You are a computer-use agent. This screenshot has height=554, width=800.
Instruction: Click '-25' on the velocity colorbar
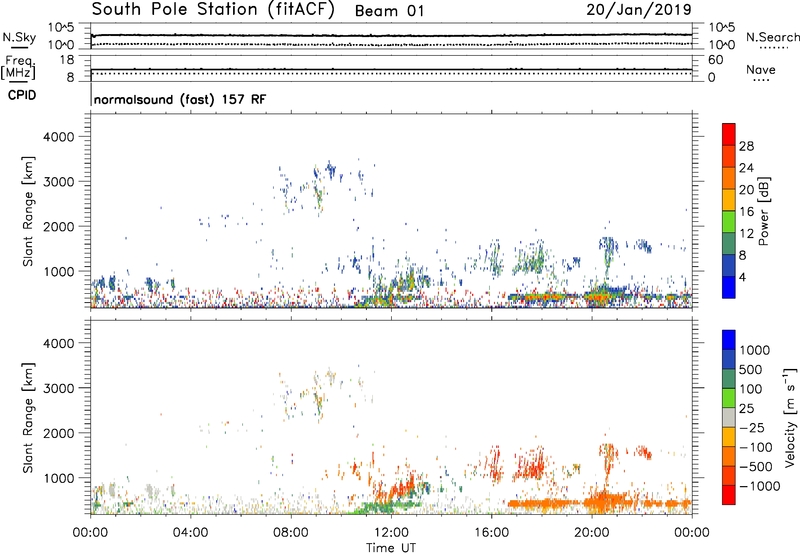(x=752, y=427)
